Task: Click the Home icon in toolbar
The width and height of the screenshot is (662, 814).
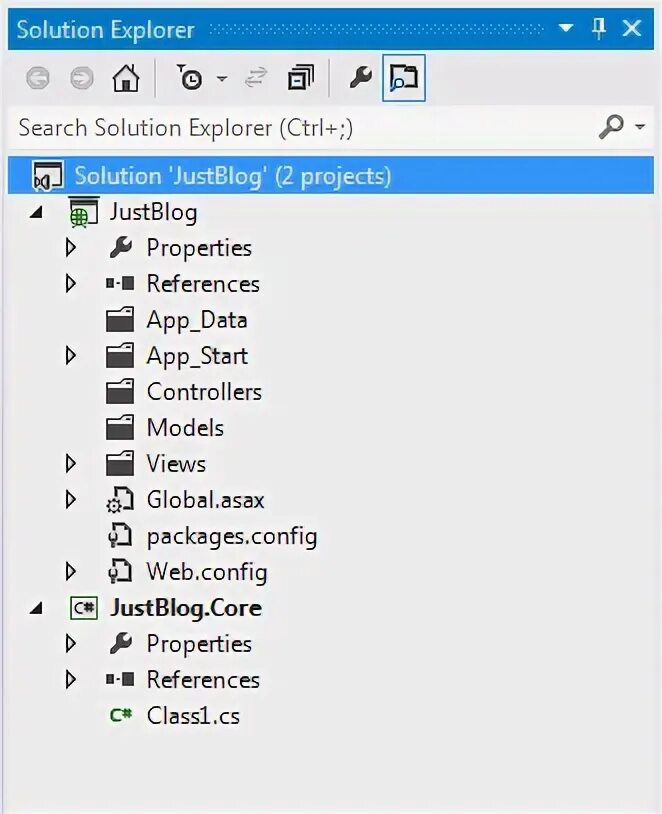Action: coord(125,79)
